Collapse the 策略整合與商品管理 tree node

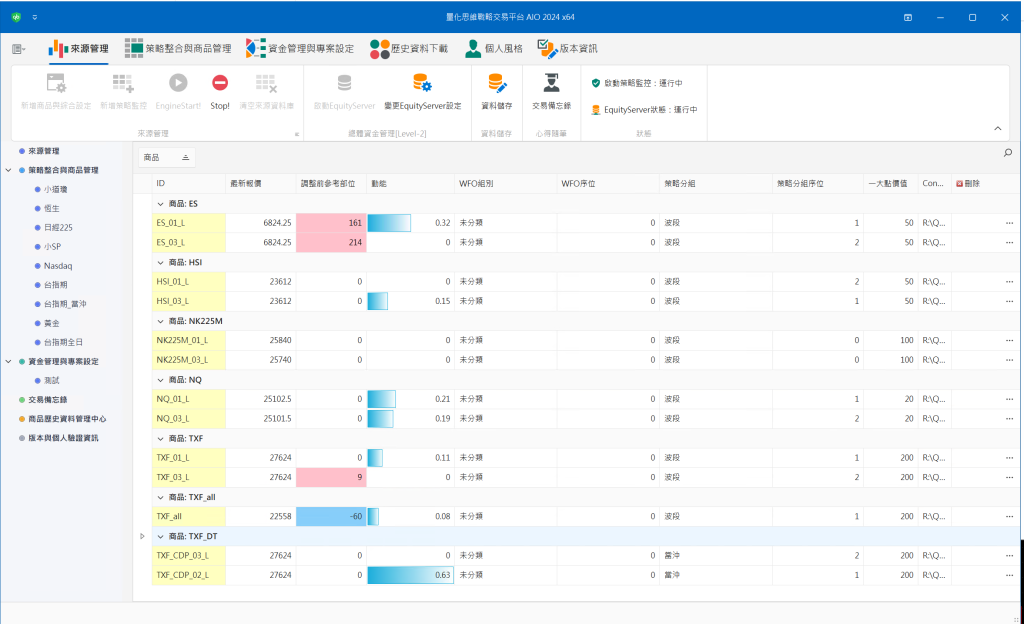(9, 170)
